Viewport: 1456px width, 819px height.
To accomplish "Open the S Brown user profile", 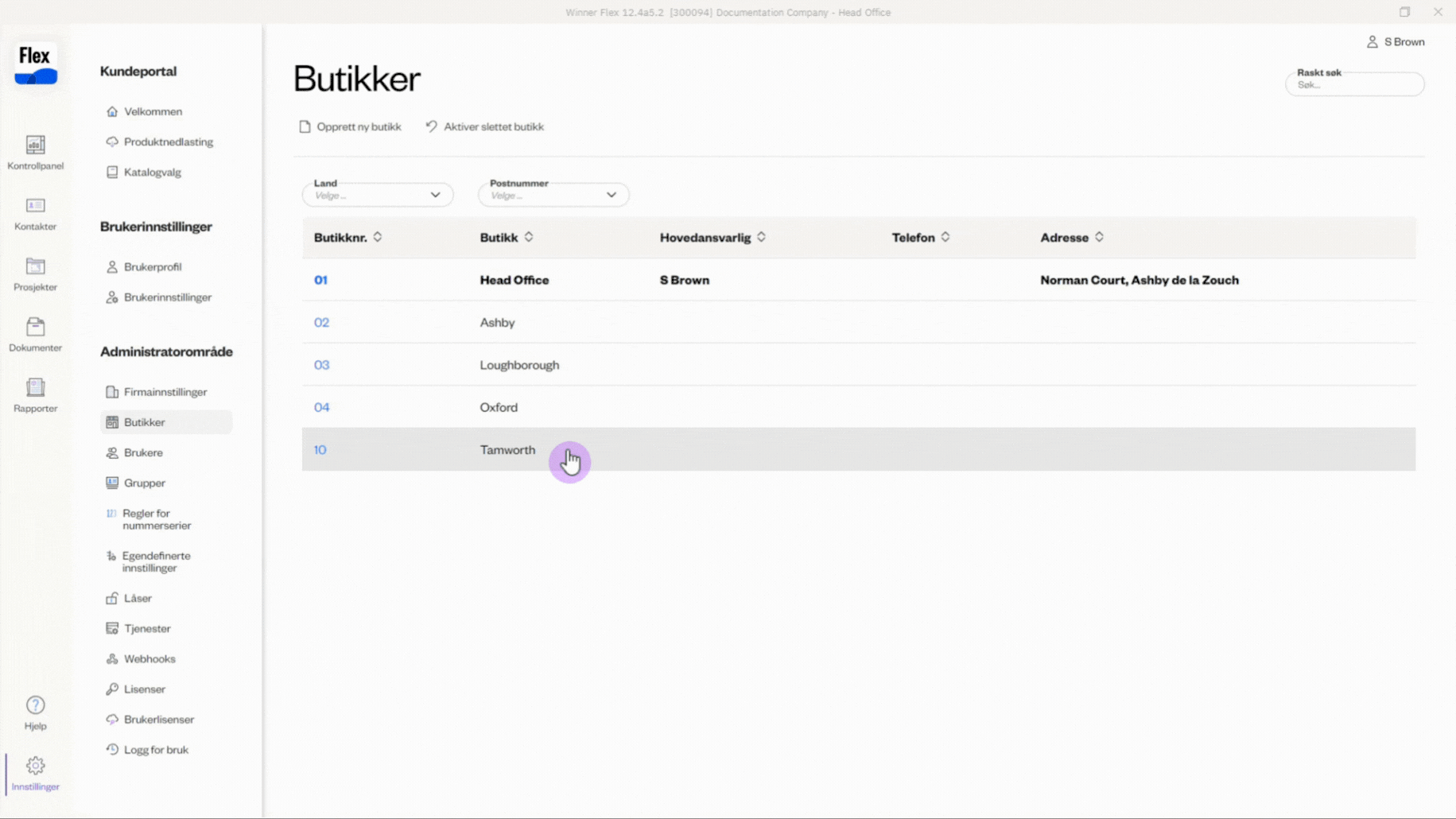I will pyautogui.click(x=1396, y=42).
